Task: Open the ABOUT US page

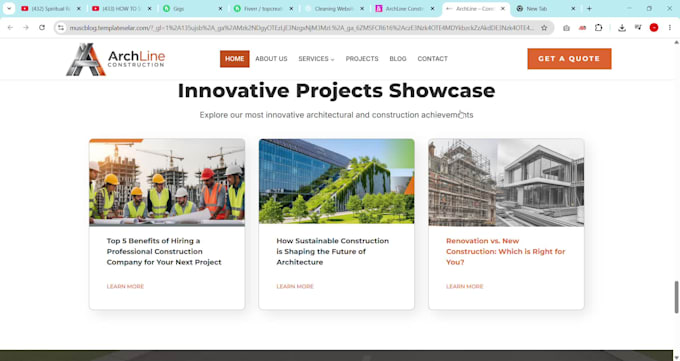Action: (271, 59)
